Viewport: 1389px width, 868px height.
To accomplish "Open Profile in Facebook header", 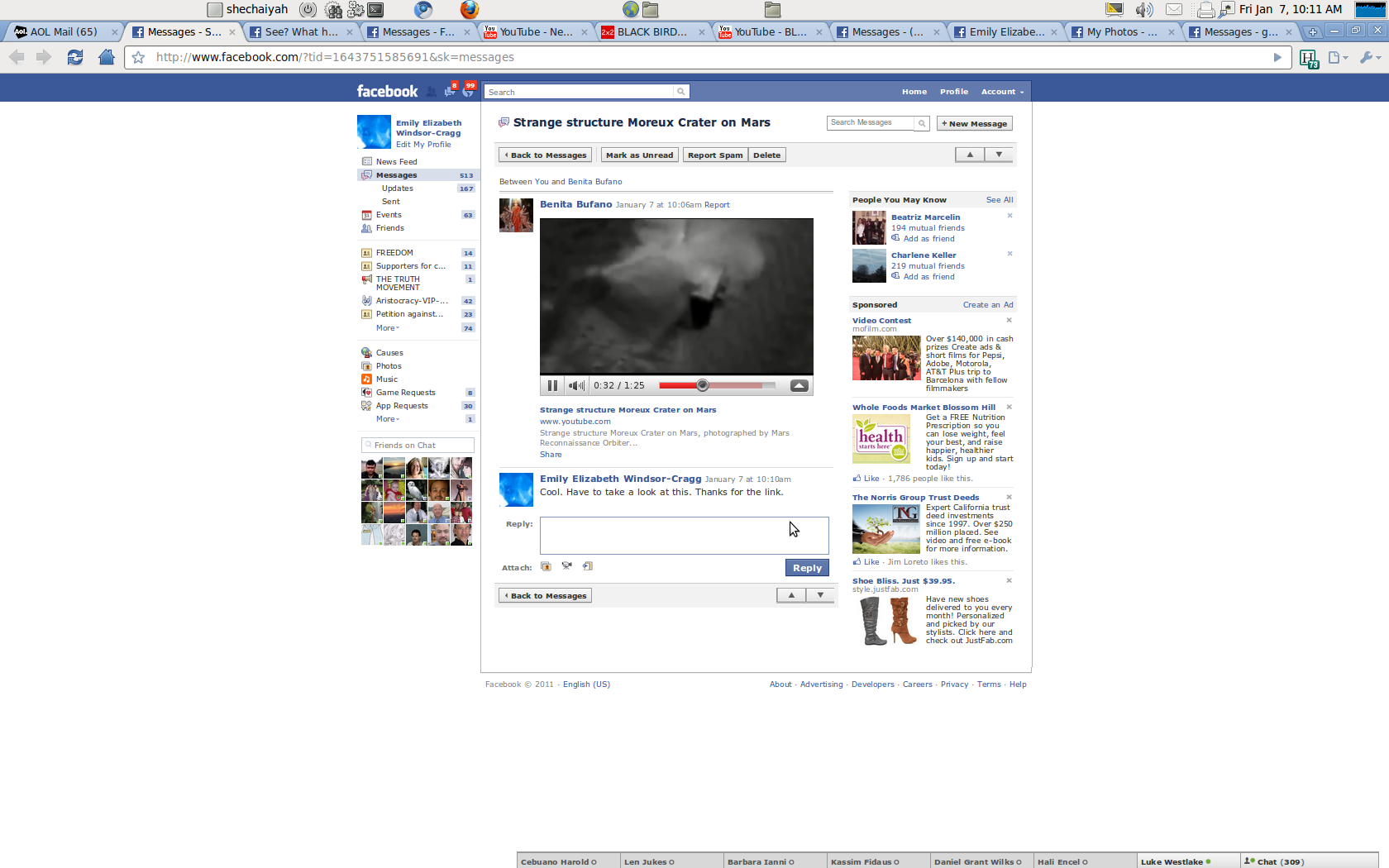I will 953,92.
